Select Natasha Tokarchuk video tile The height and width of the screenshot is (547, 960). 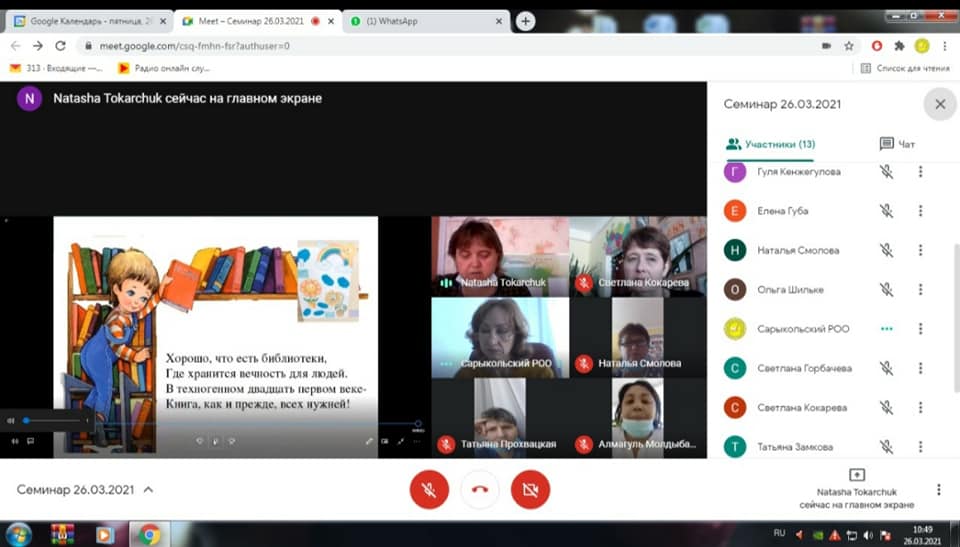(x=500, y=256)
